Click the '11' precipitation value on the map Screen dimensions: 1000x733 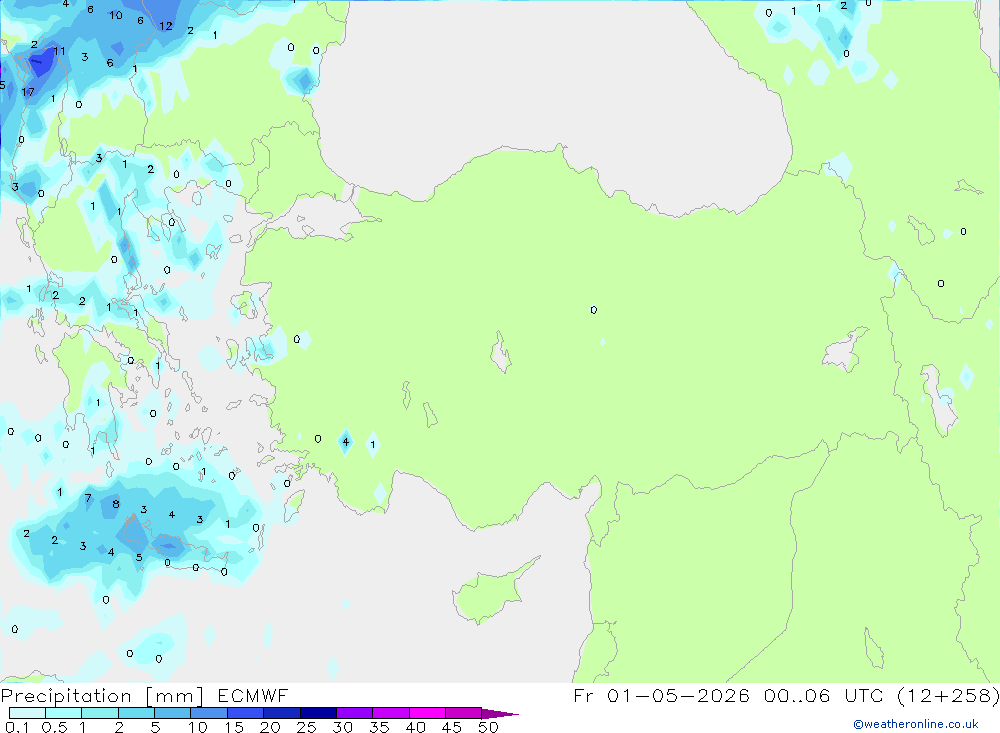pos(59,51)
